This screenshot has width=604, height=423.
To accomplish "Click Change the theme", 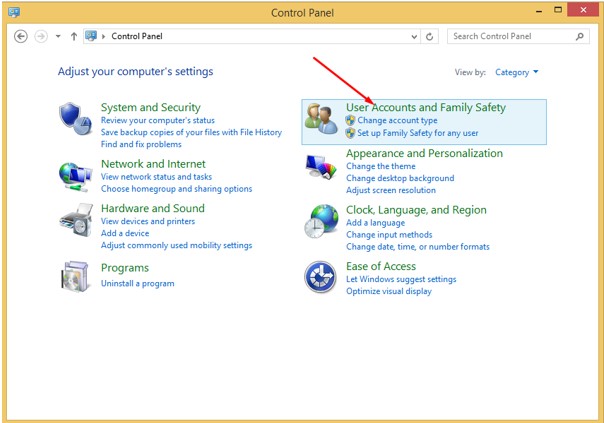I will coord(381,166).
